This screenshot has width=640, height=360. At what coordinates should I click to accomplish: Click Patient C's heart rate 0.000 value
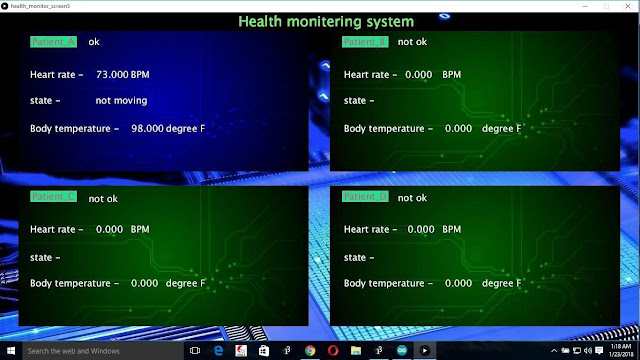[x=109, y=229]
